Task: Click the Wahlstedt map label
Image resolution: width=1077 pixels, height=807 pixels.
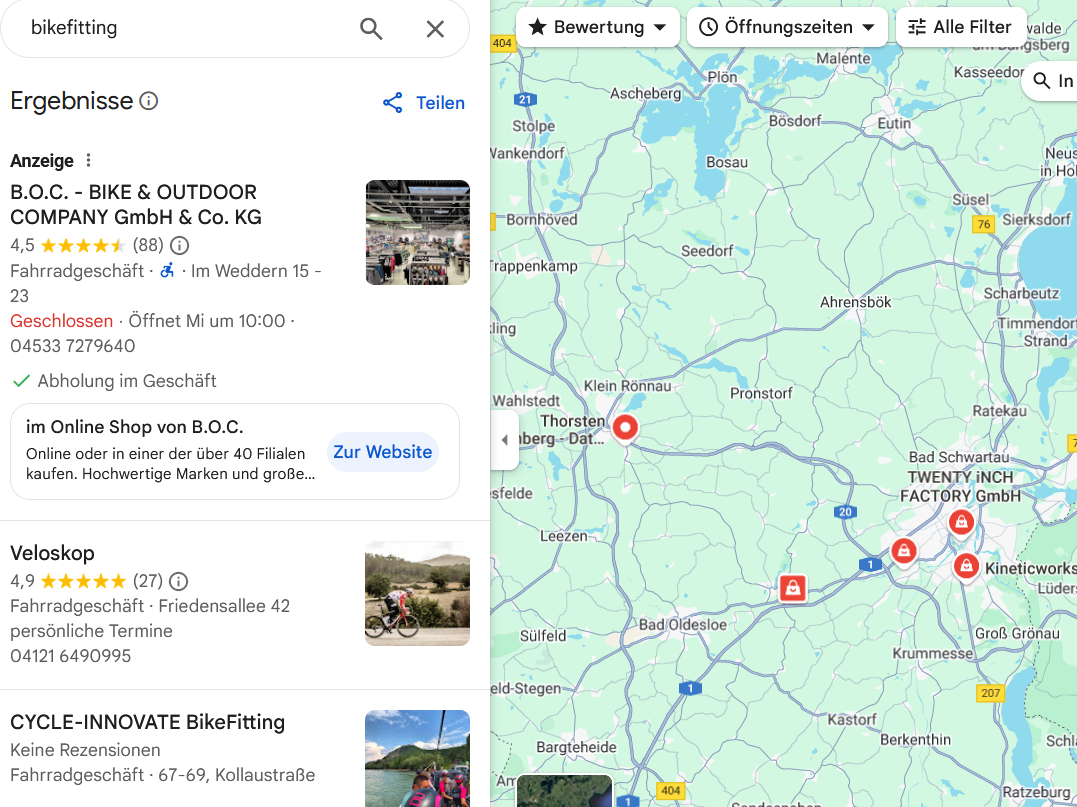Action: (x=527, y=400)
